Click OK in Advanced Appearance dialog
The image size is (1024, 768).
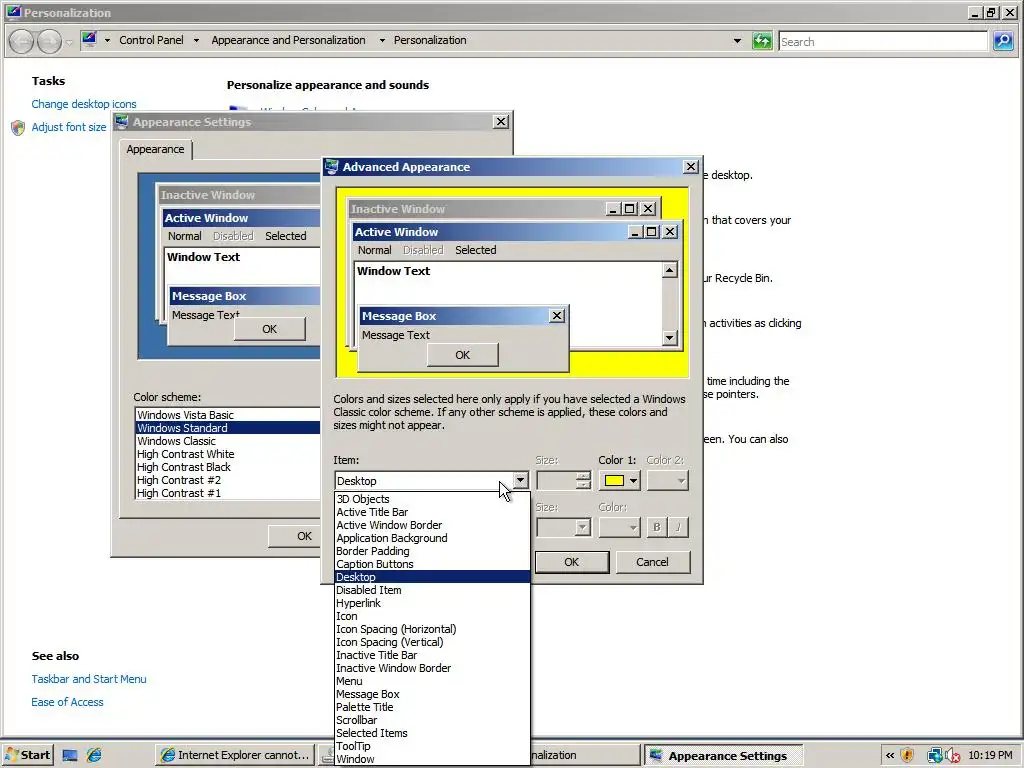571,562
